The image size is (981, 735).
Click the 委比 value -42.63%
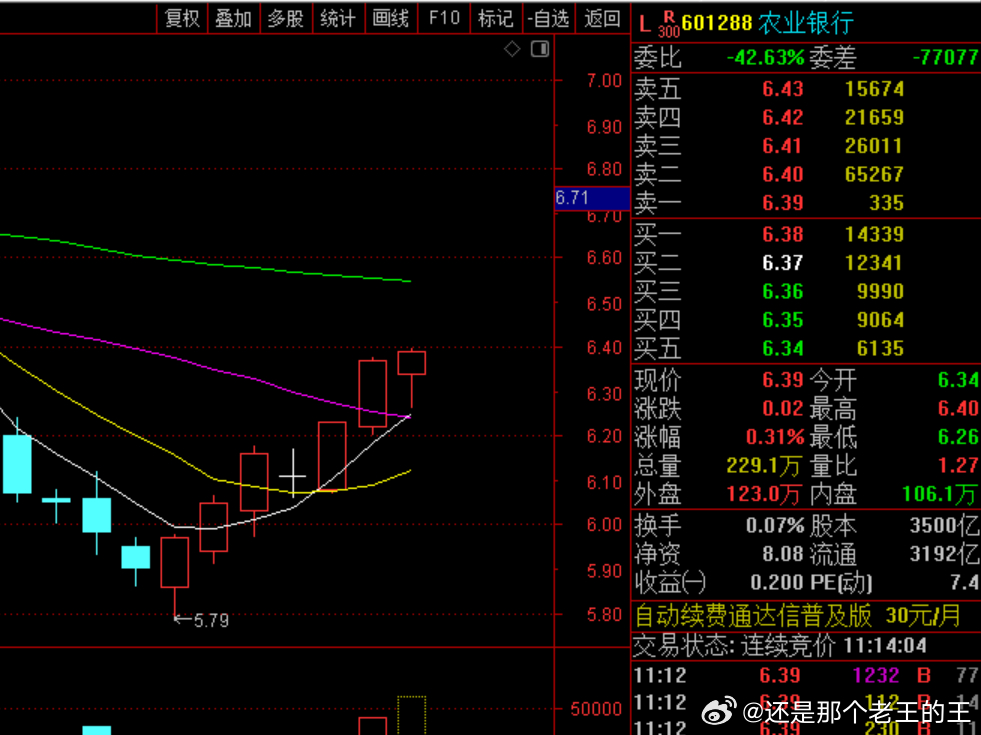coord(765,58)
